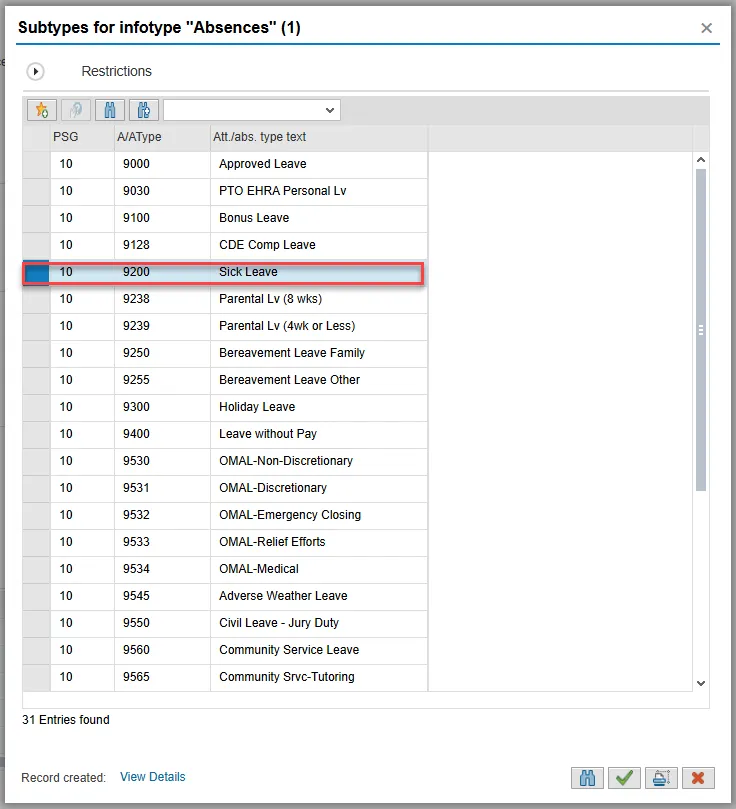This screenshot has height=809, width=736.
Task: Close the Subtypes dialog window
Action: pos(706,28)
